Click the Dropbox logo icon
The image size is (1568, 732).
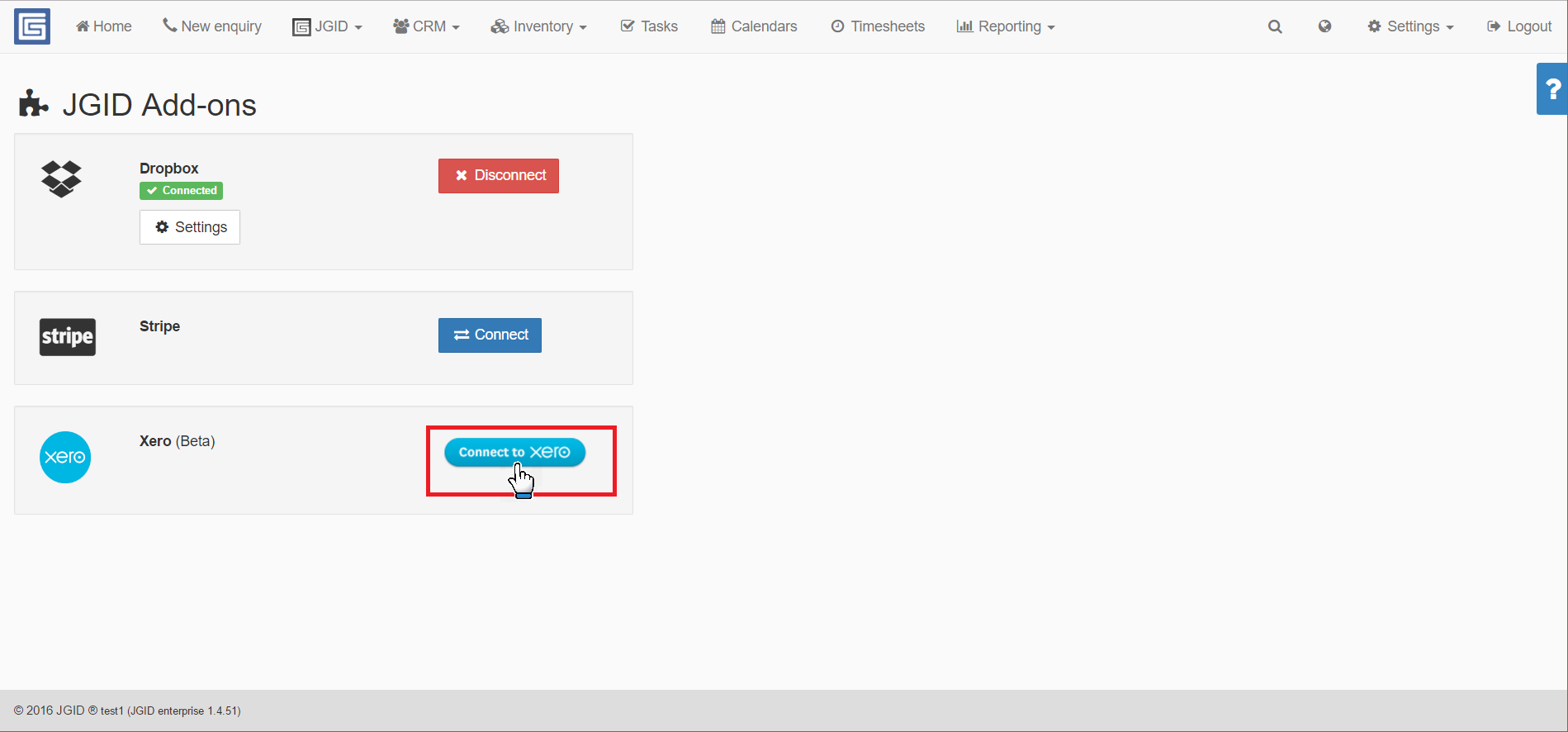point(61,178)
